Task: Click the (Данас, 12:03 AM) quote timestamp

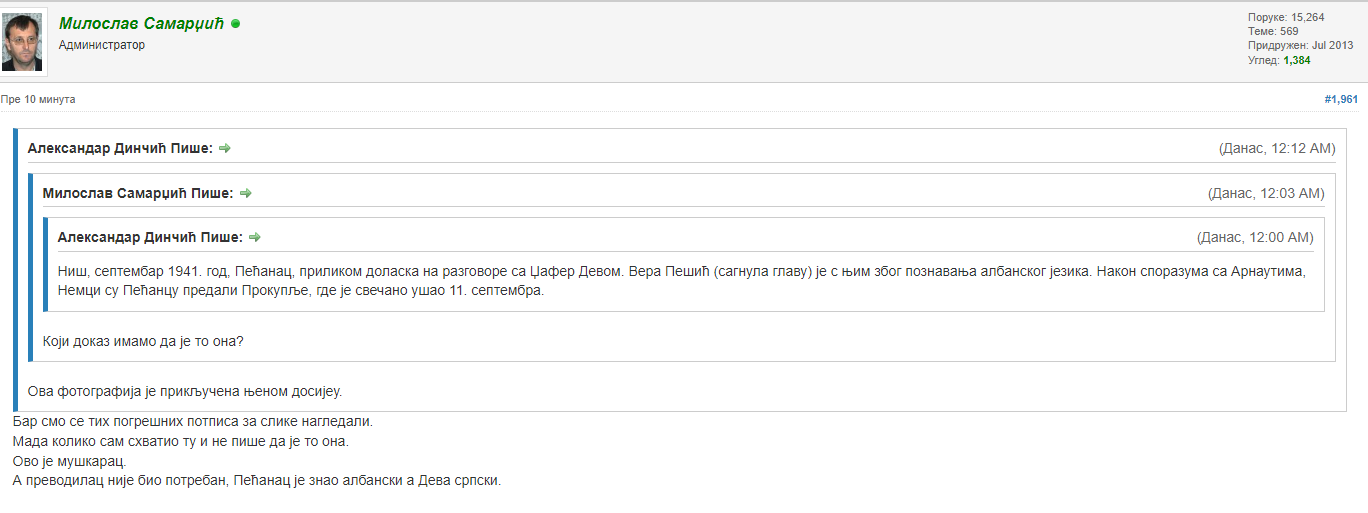Action: (x=1266, y=193)
